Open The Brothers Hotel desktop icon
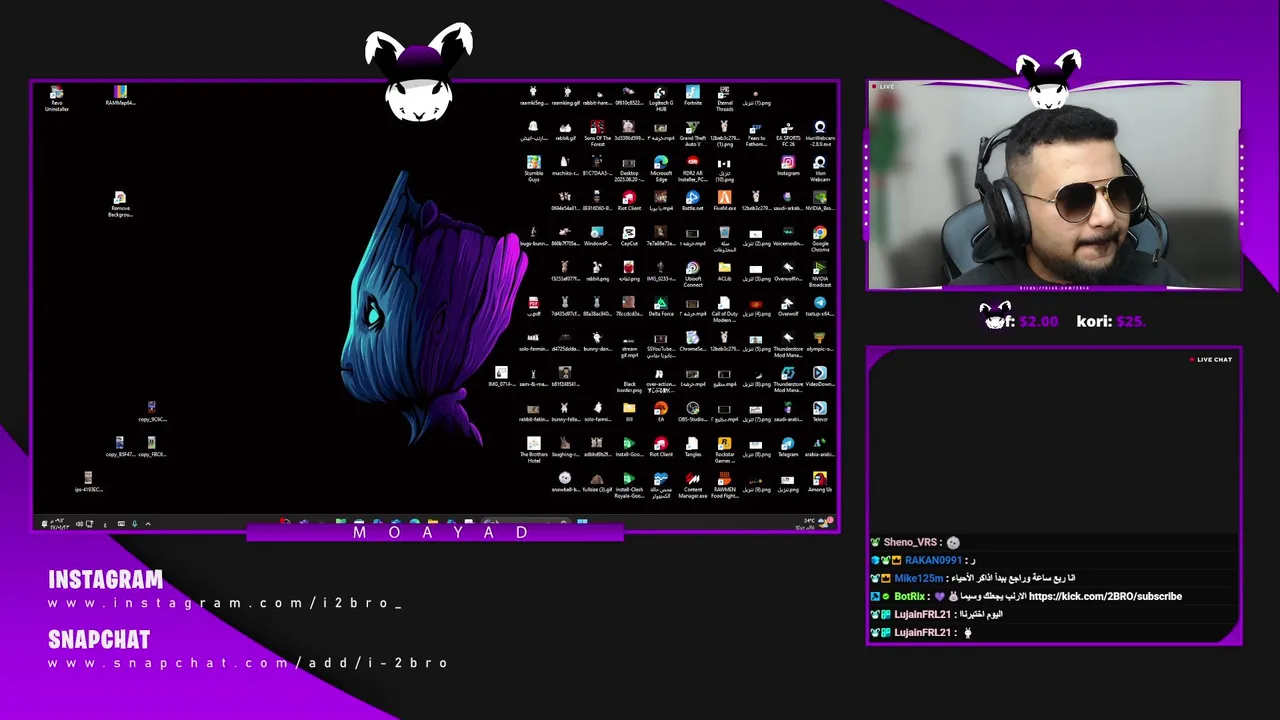Image resolution: width=1280 pixels, height=720 pixels. (533, 450)
